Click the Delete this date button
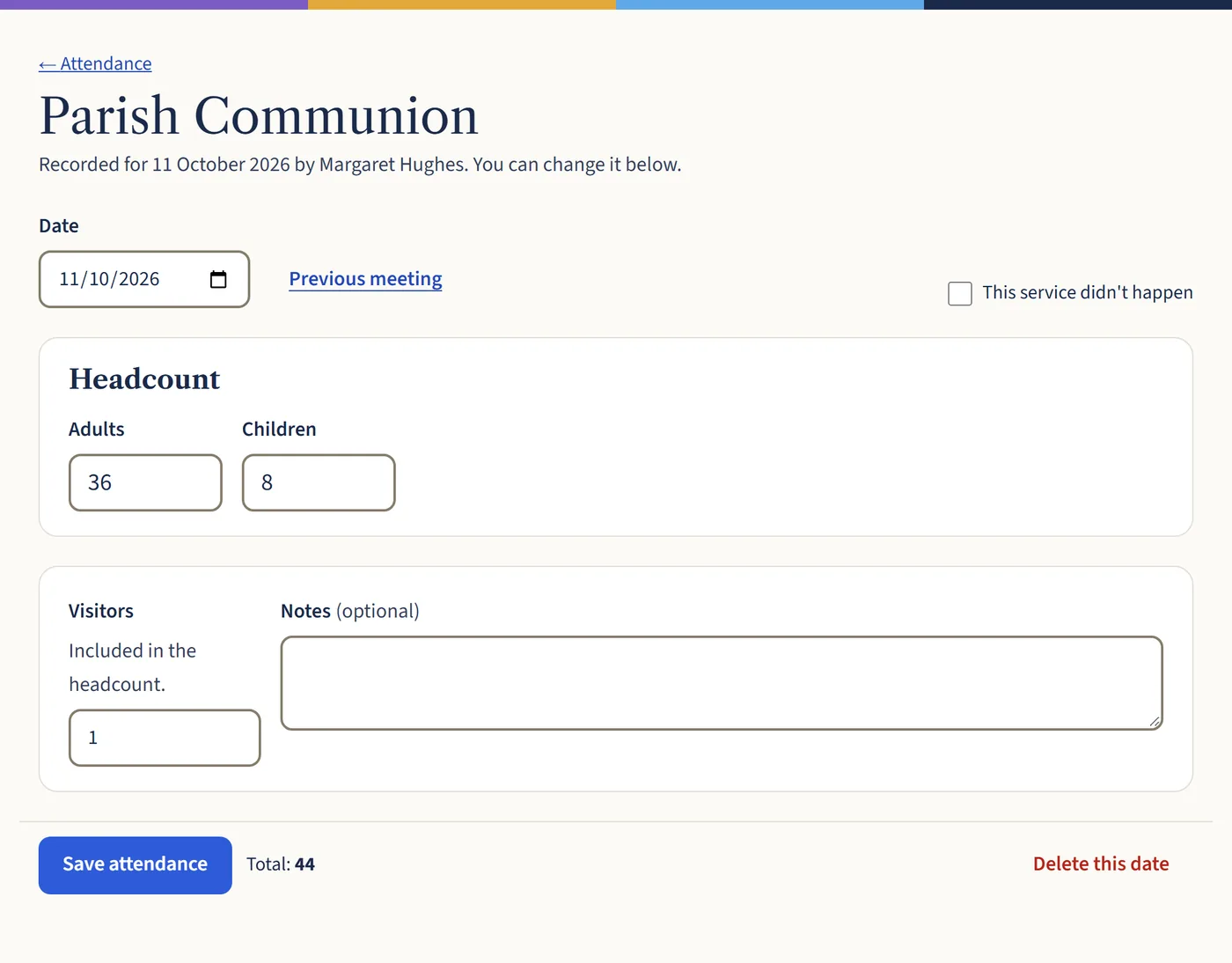This screenshot has width=1232, height=963. 1101,864
